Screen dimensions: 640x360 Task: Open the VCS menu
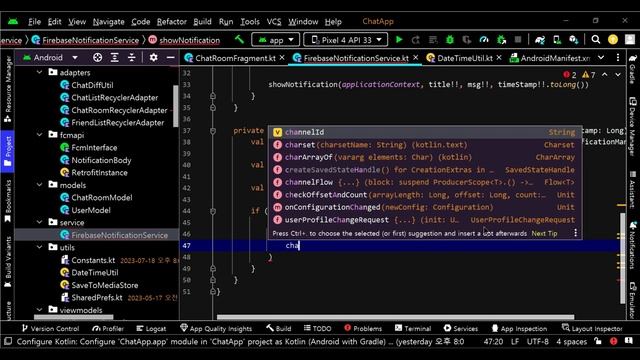click(x=274, y=22)
